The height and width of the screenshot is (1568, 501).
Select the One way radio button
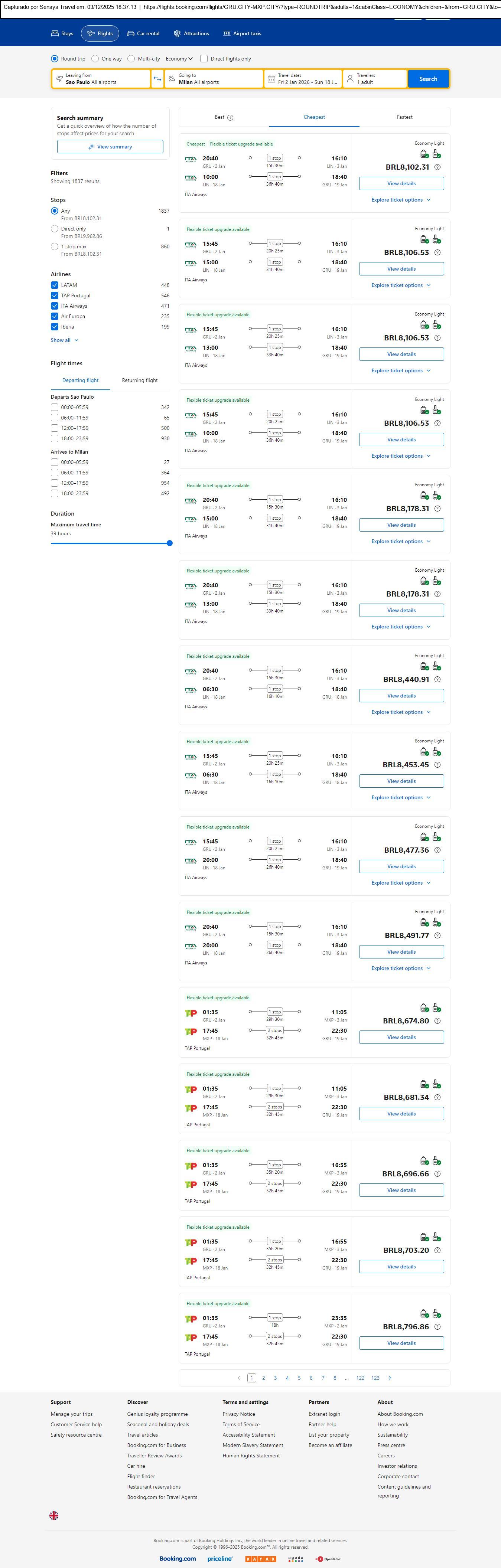click(95, 59)
